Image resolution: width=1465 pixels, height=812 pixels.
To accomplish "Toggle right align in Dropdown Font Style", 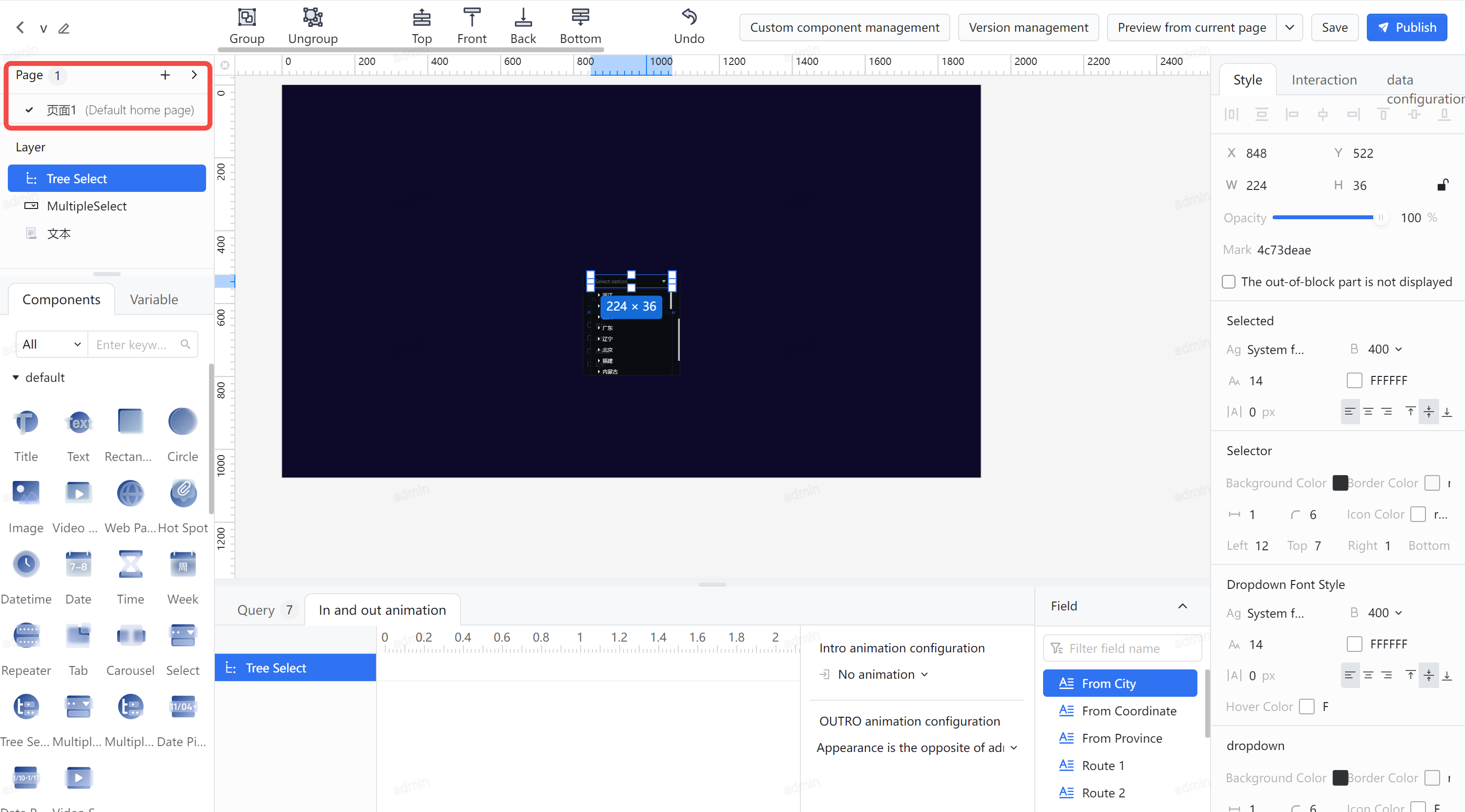I will (x=1387, y=675).
